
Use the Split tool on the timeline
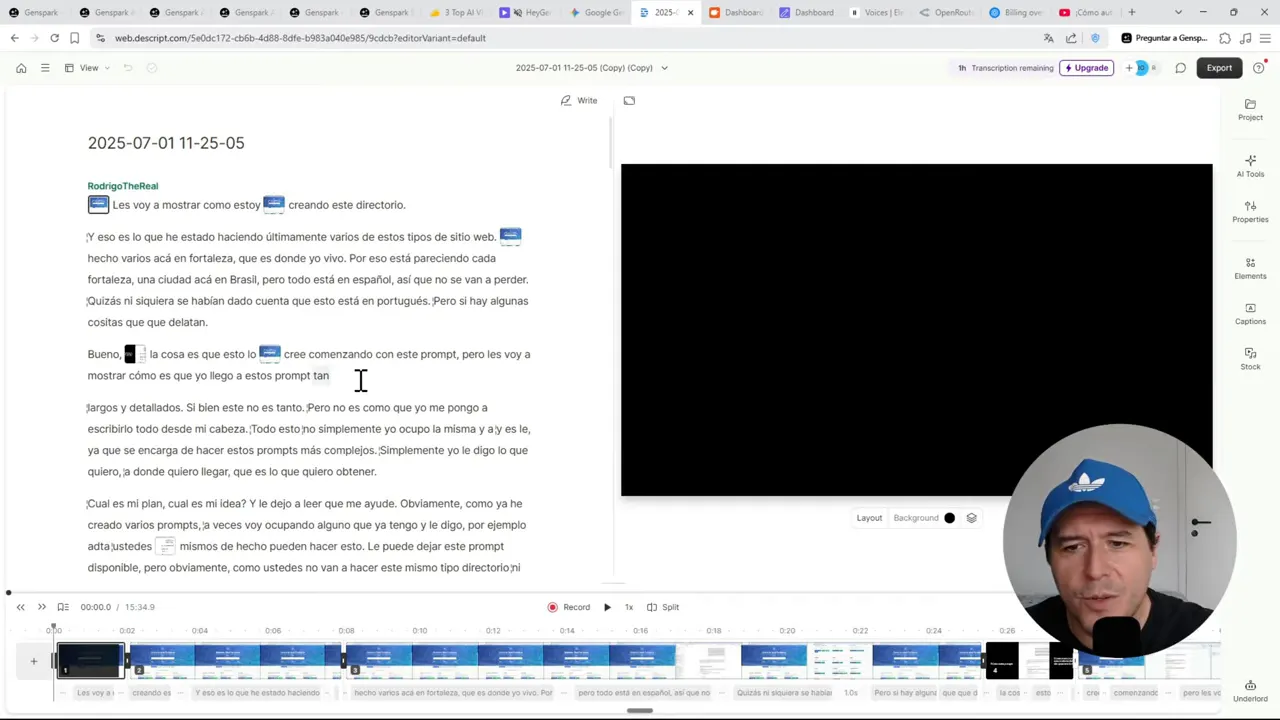663,607
